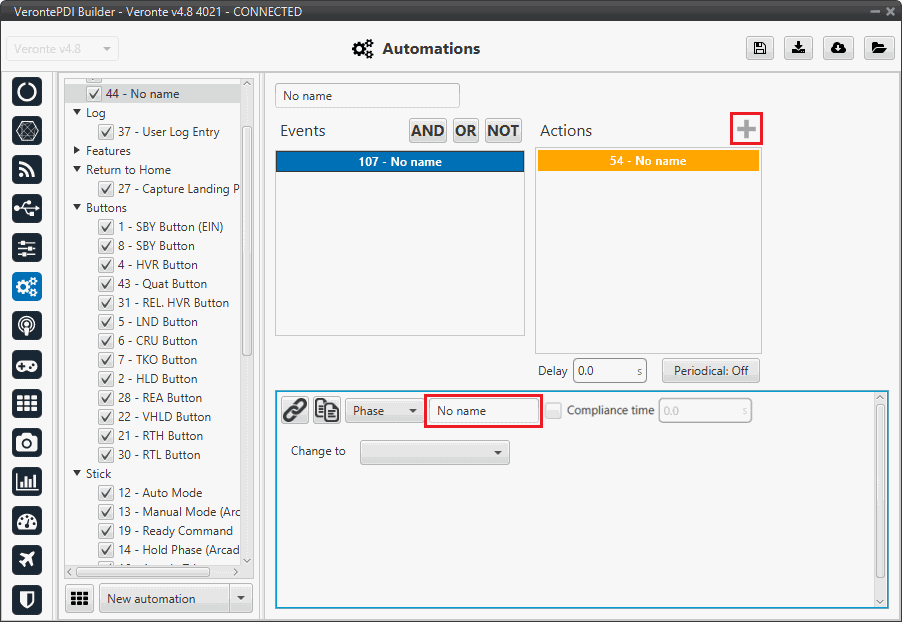The height and width of the screenshot is (622, 902).
Task: Click the cloud upload icon
Action: (838, 48)
